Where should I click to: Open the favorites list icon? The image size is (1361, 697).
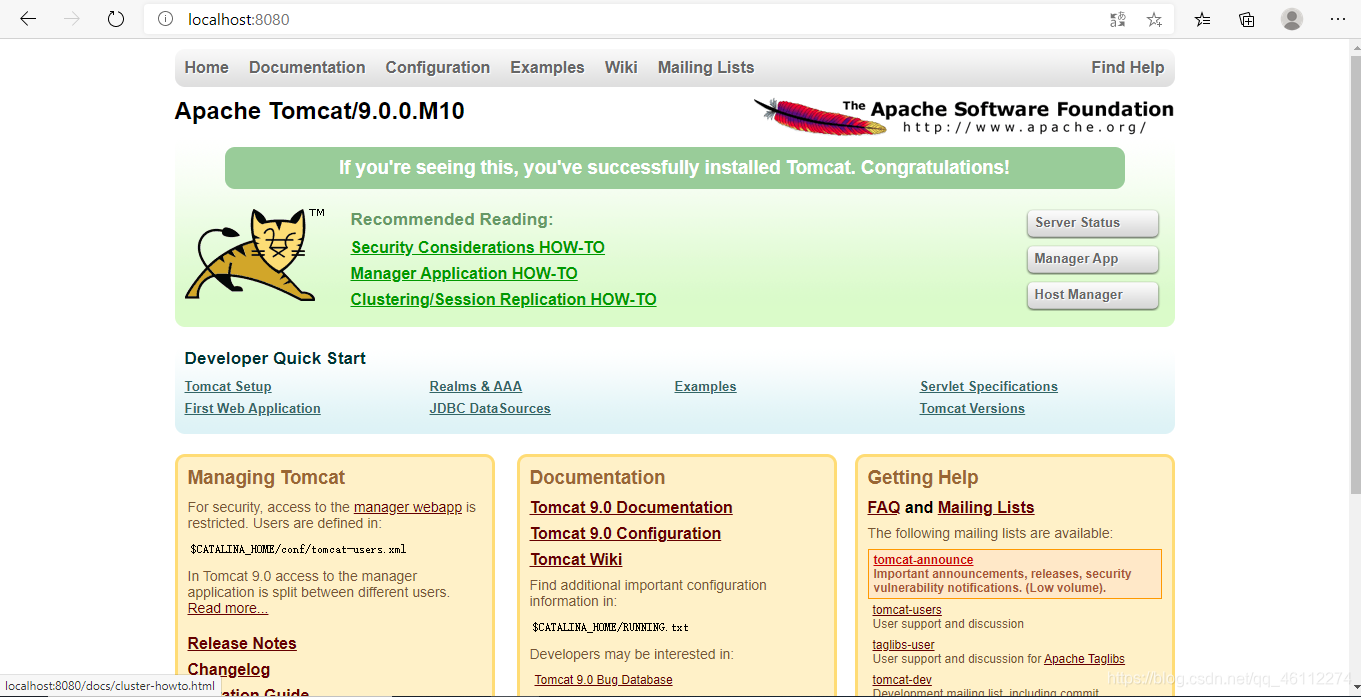[1202, 19]
